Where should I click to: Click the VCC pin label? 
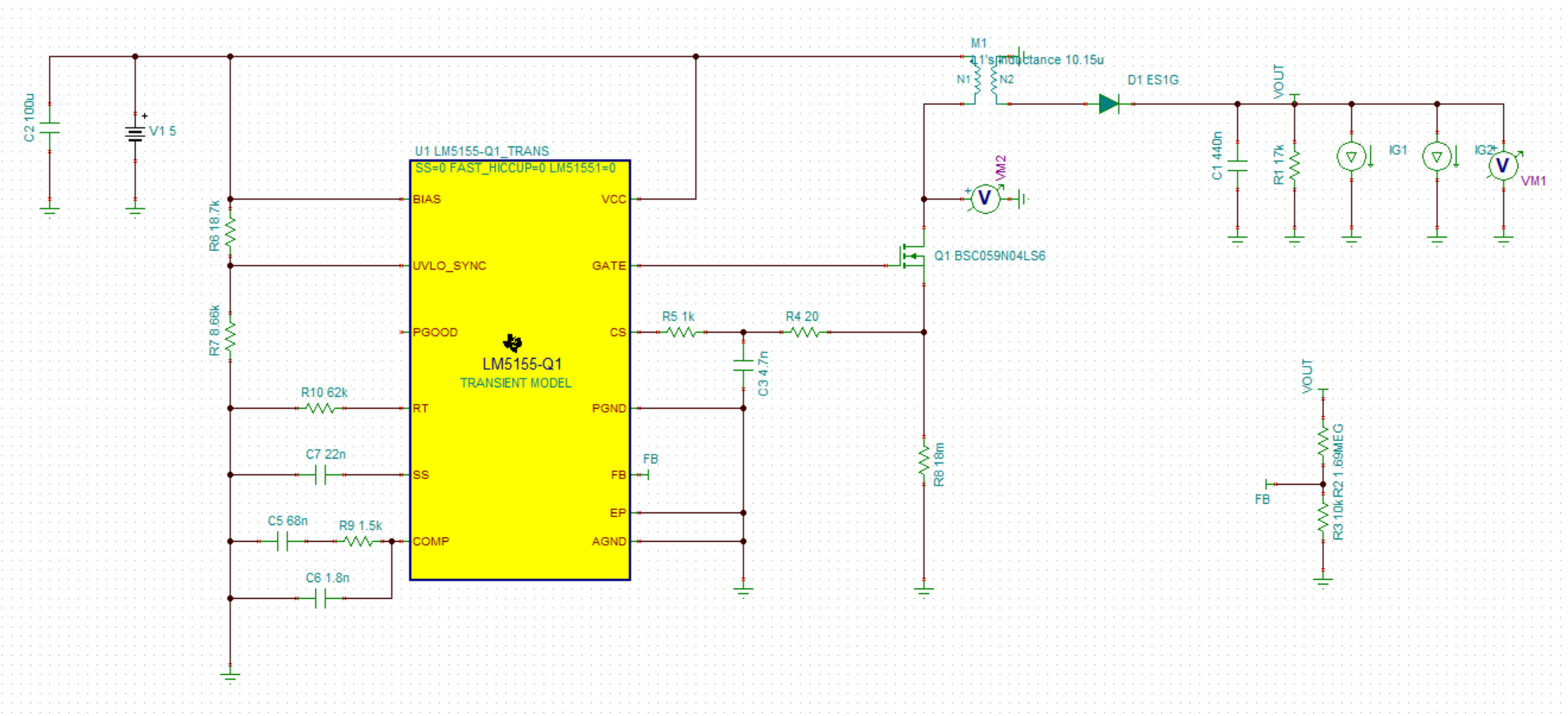click(x=614, y=199)
